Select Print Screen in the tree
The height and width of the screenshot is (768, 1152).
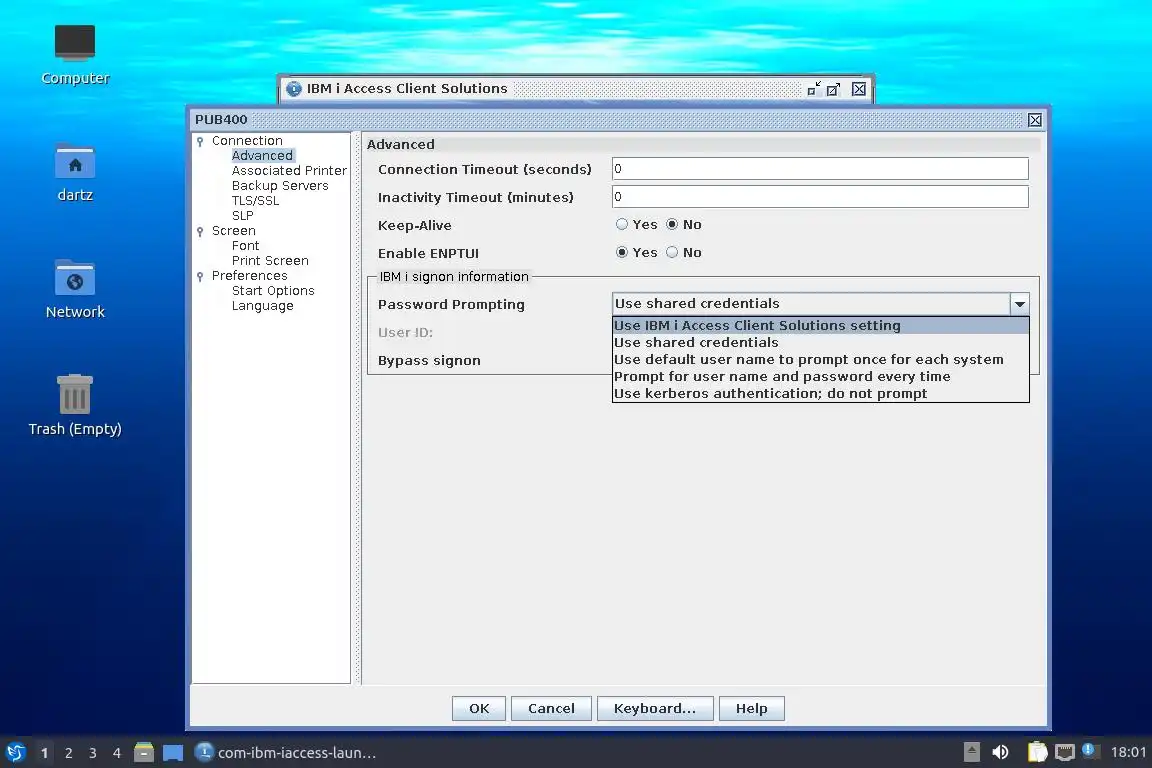[x=270, y=261]
